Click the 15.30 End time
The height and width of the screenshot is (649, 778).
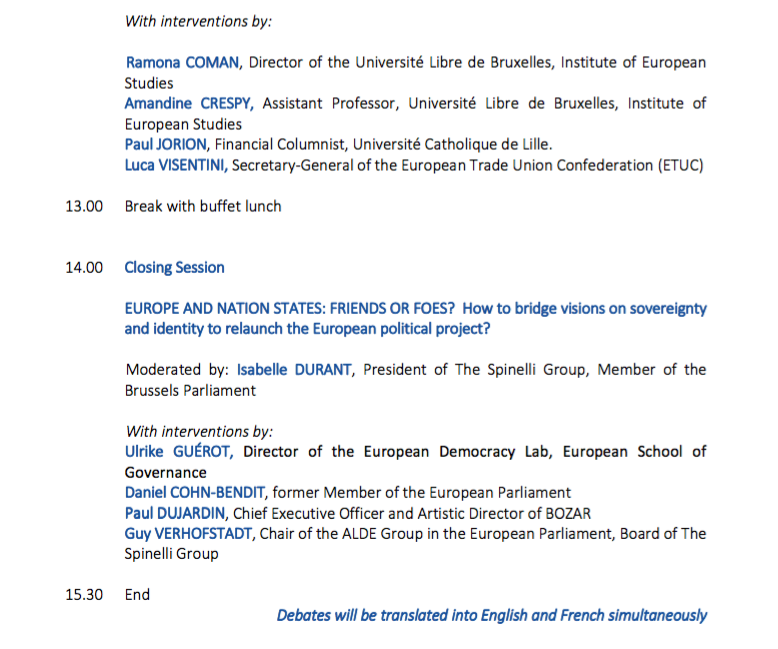click(x=84, y=594)
